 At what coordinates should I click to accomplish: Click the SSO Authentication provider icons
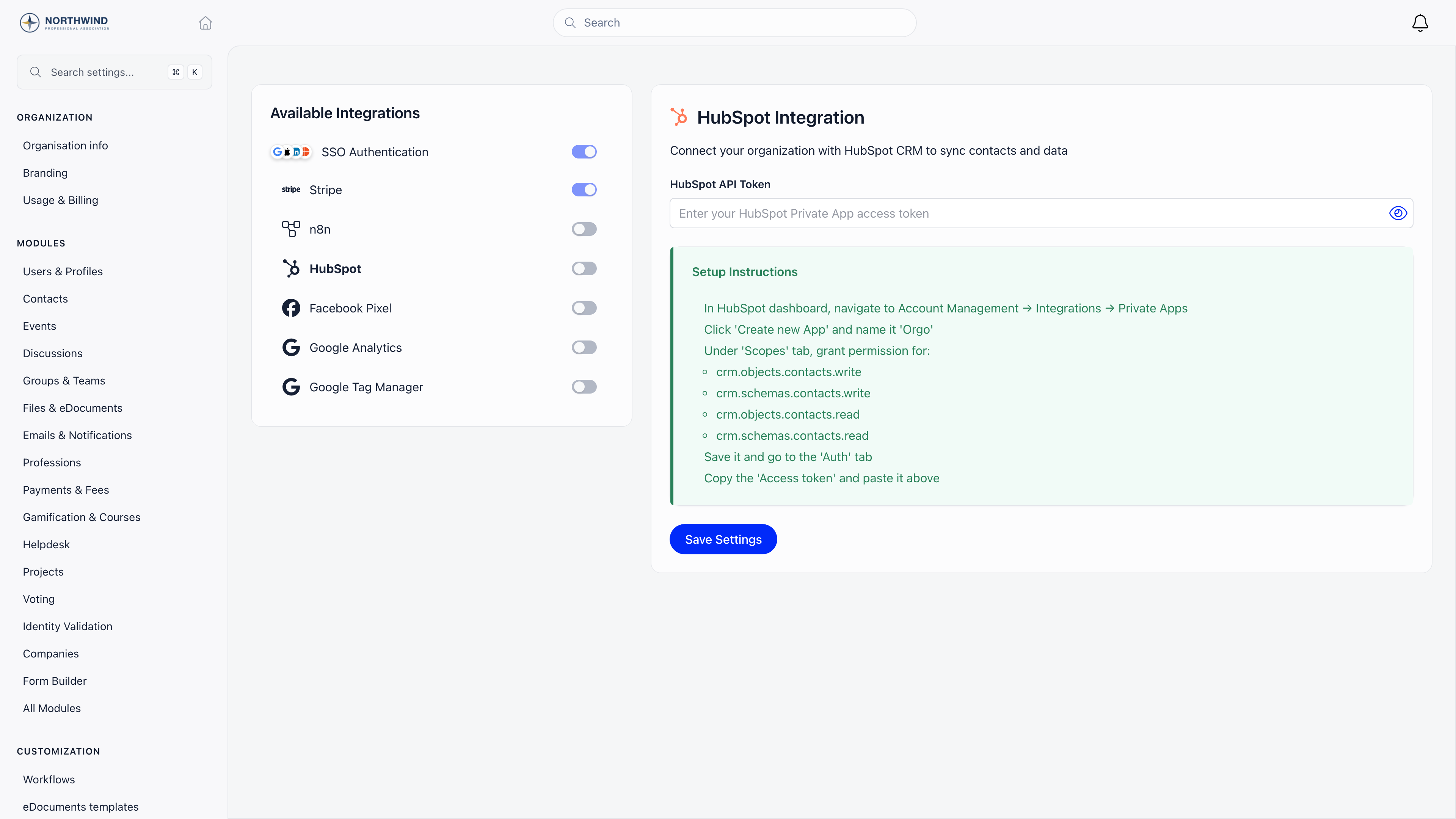coord(290,152)
